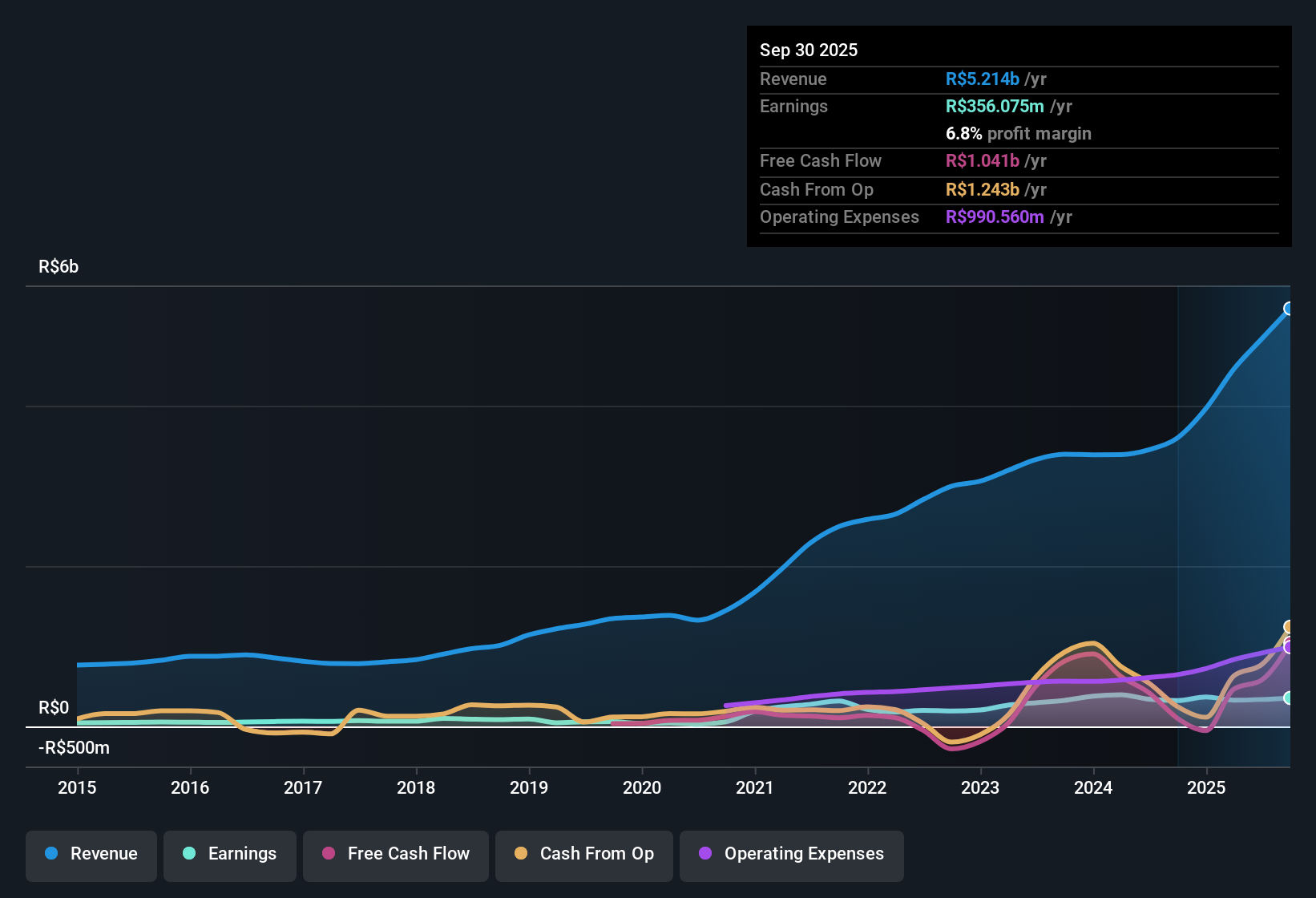Click the pink Free Cash Flow legend dot
1316x898 pixels.
coord(329,855)
